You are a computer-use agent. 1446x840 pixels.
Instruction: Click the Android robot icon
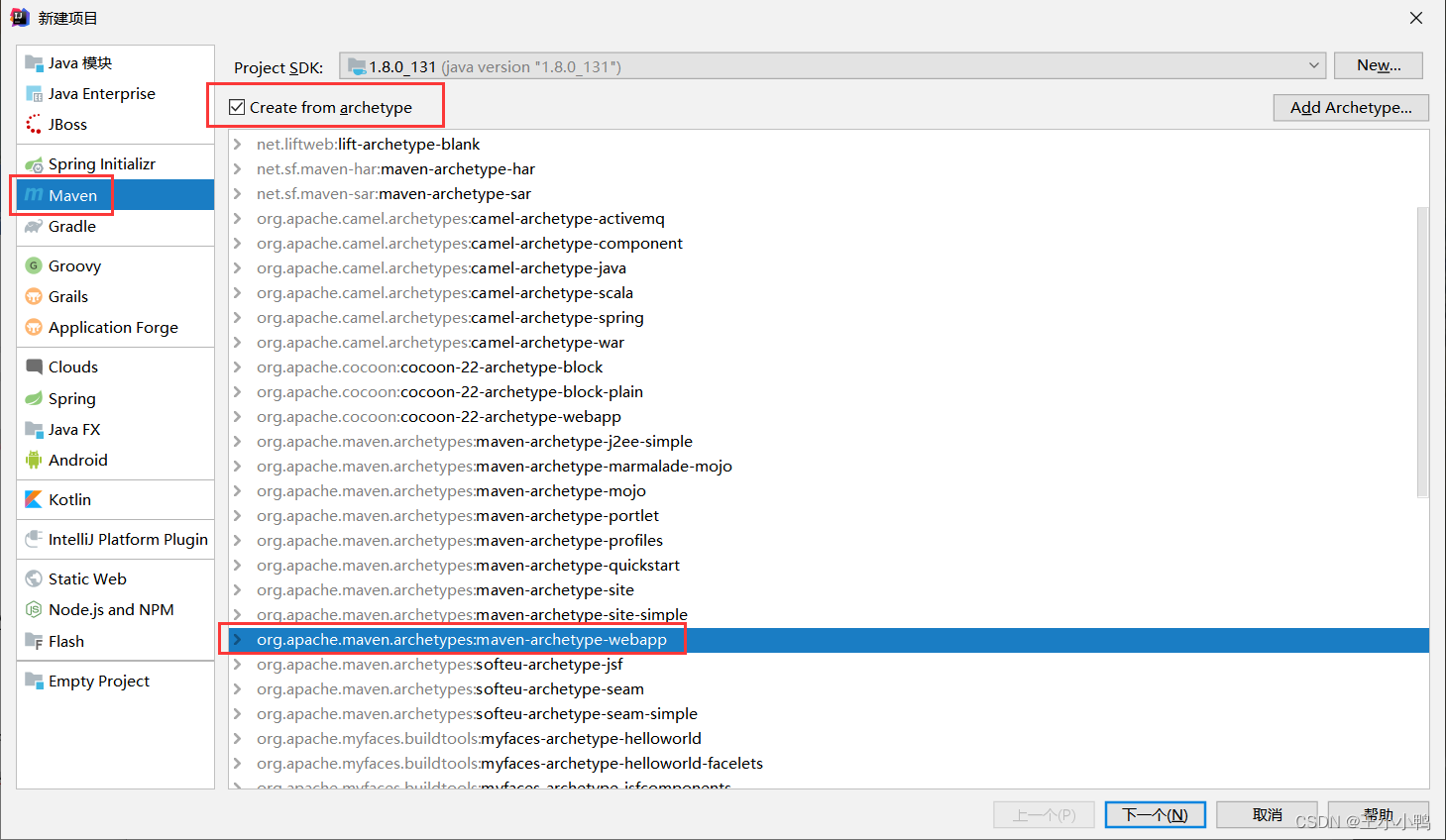(34, 460)
